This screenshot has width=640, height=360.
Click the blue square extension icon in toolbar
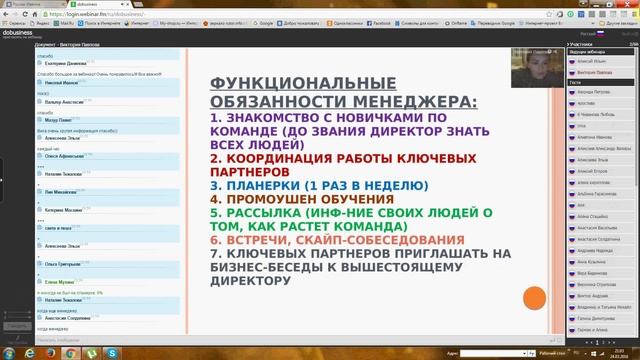tap(581, 14)
